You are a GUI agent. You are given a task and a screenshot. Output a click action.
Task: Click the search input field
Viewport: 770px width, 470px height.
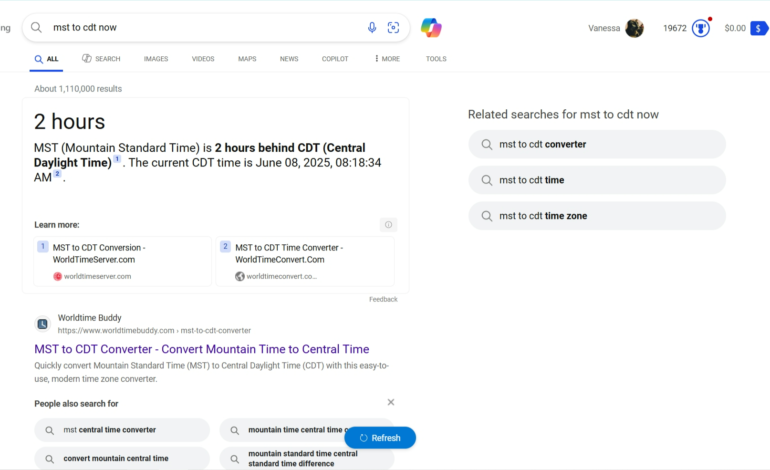200,28
